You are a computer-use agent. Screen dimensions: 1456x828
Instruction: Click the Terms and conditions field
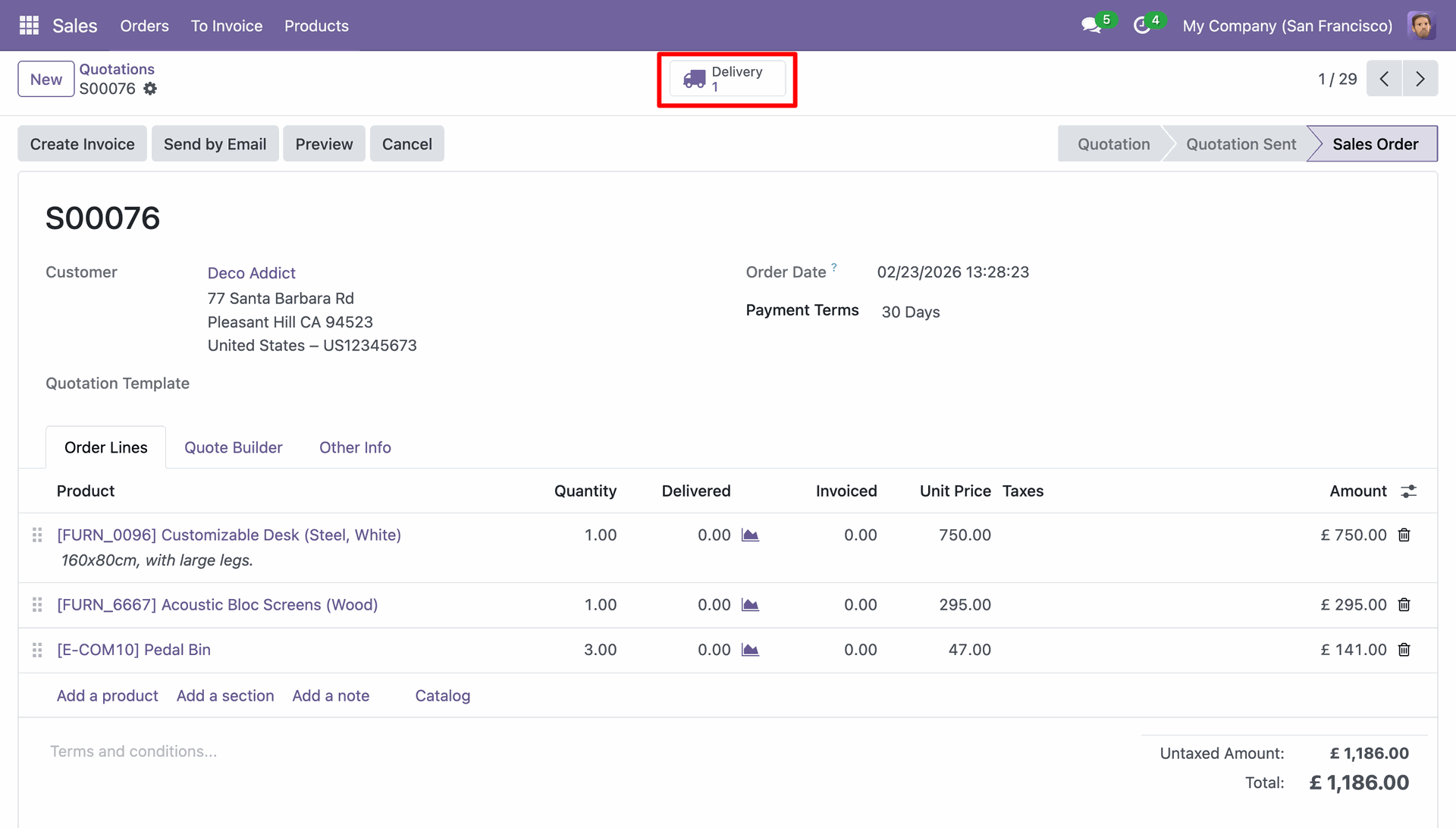[133, 751]
